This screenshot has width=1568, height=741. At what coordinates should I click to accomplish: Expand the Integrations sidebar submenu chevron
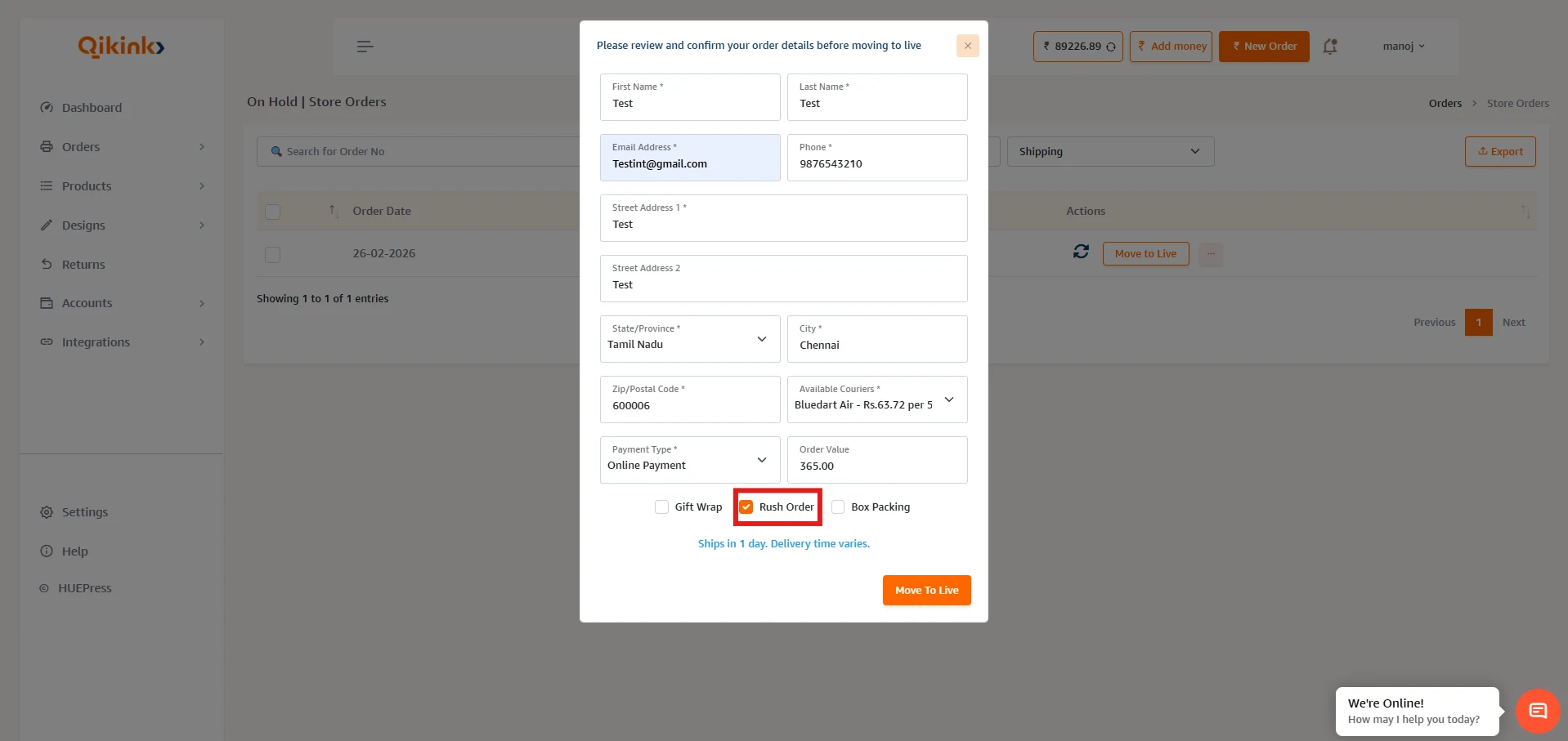[x=202, y=342]
